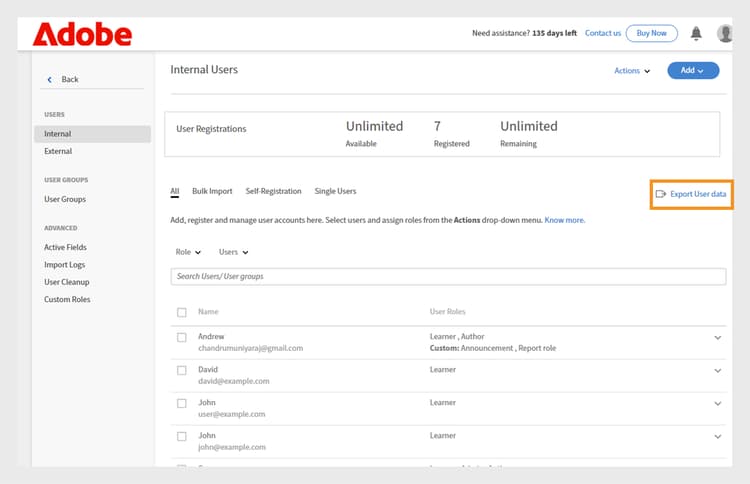The width and height of the screenshot is (750, 484).
Task: Select the checkbox for Andrew
Action: (182, 337)
